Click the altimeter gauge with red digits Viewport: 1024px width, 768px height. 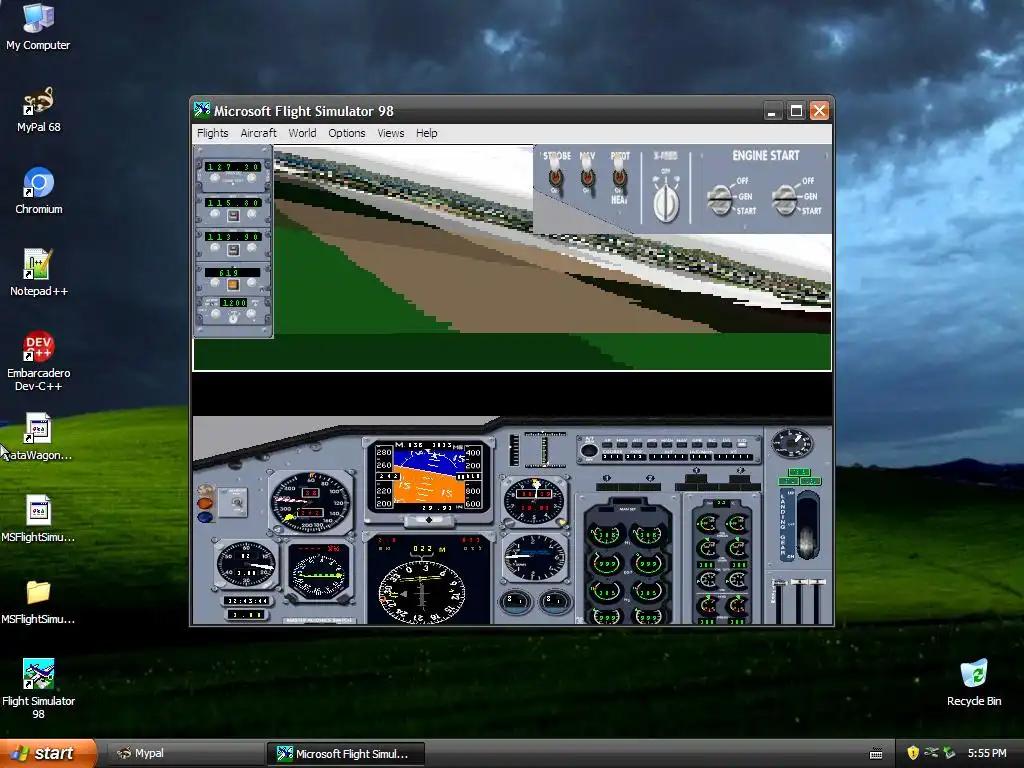[534, 500]
